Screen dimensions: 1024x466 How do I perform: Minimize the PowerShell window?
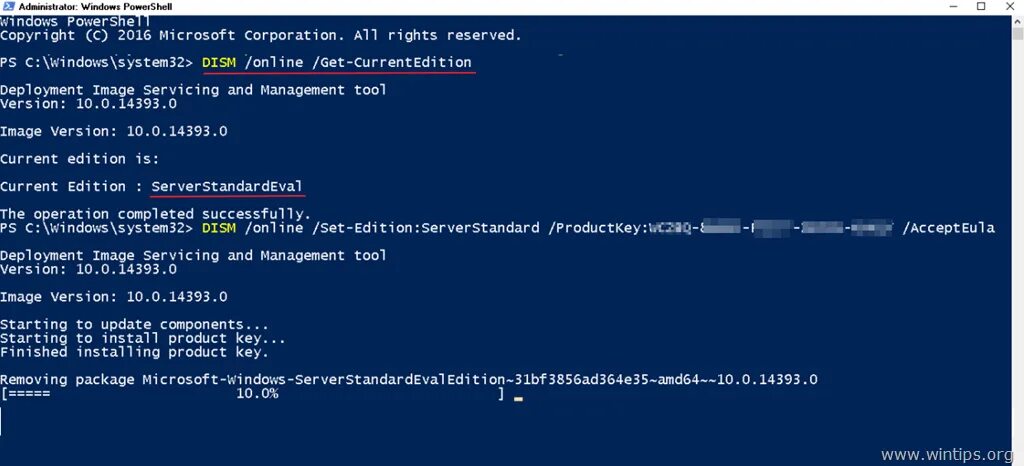point(952,7)
